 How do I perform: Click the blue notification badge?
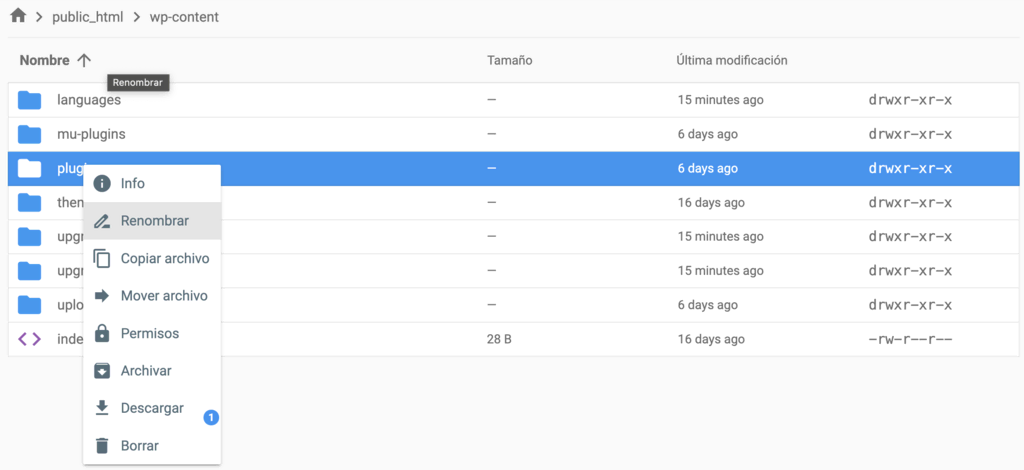tap(211, 417)
